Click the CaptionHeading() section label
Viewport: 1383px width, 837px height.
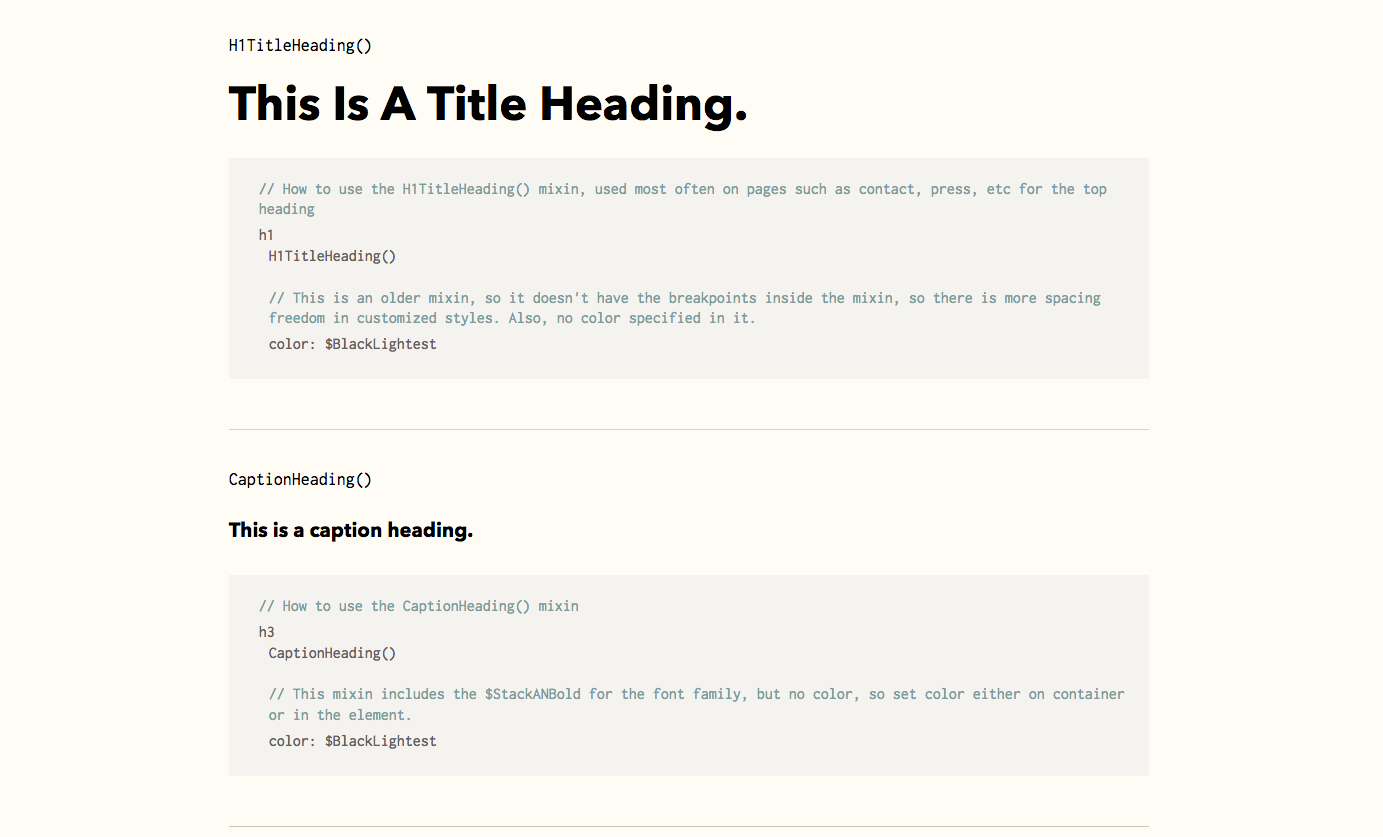(x=300, y=479)
